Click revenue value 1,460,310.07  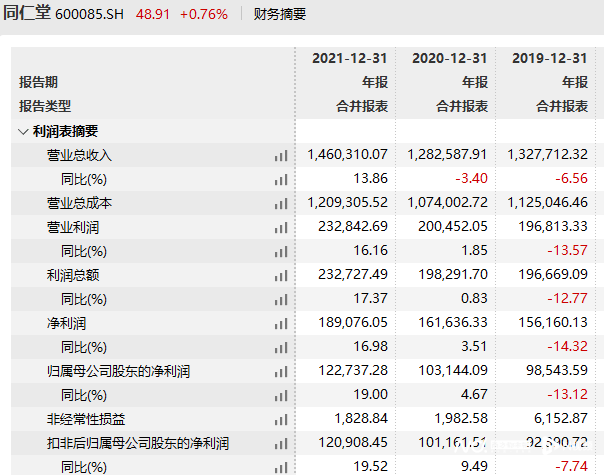click(x=347, y=154)
